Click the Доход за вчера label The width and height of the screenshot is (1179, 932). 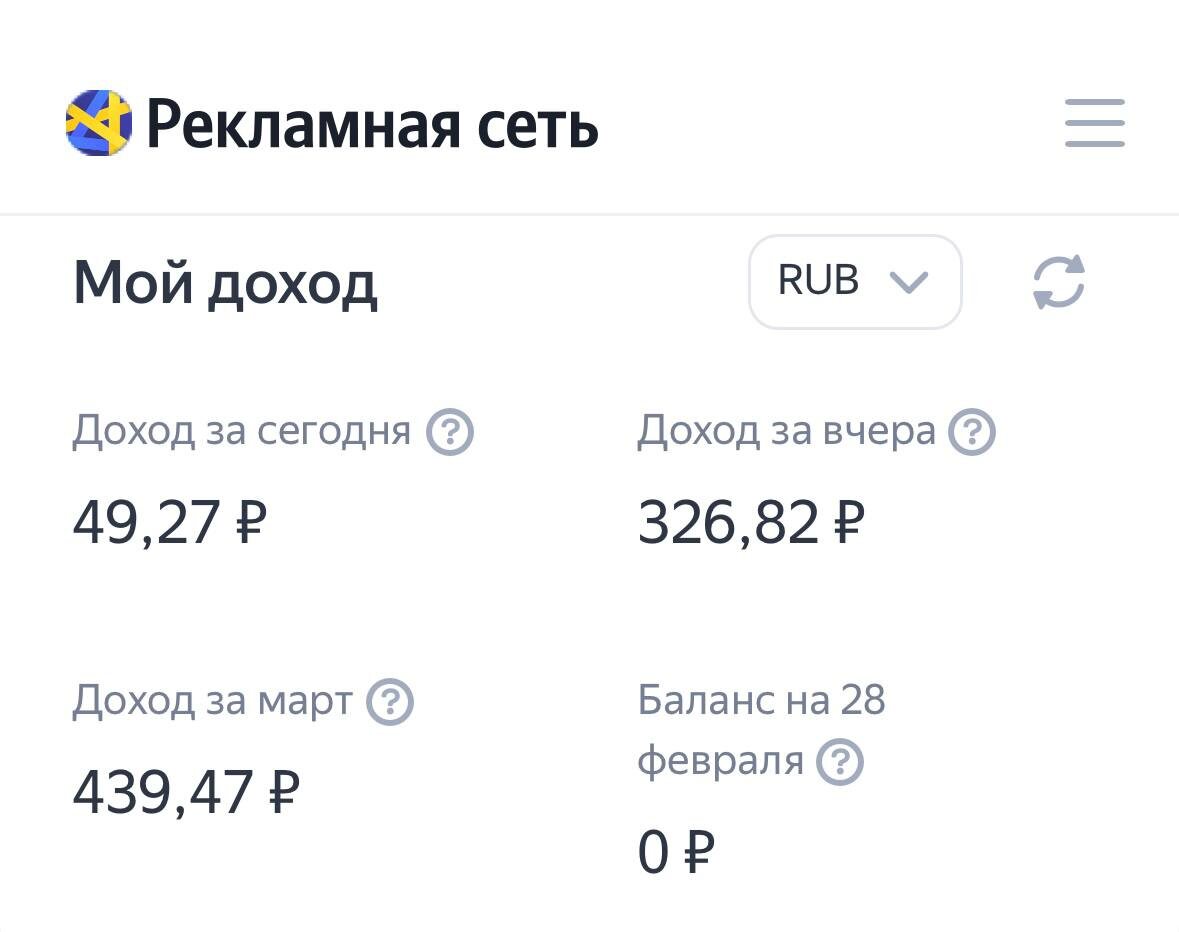tap(786, 432)
